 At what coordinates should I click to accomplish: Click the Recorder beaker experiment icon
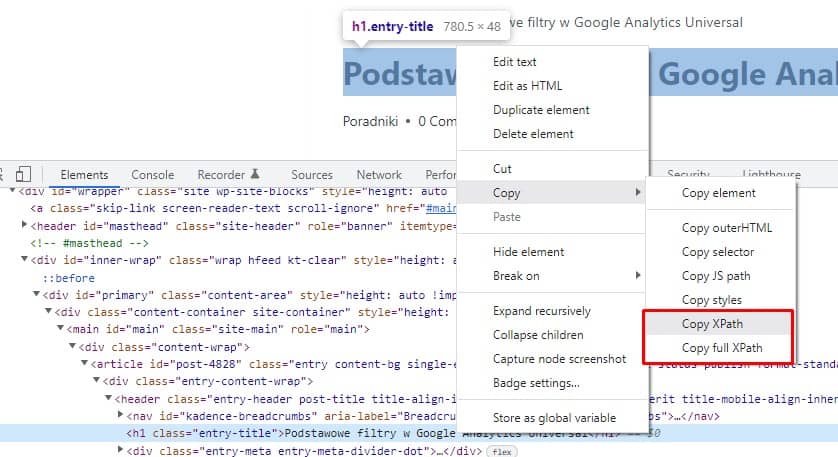(x=255, y=174)
